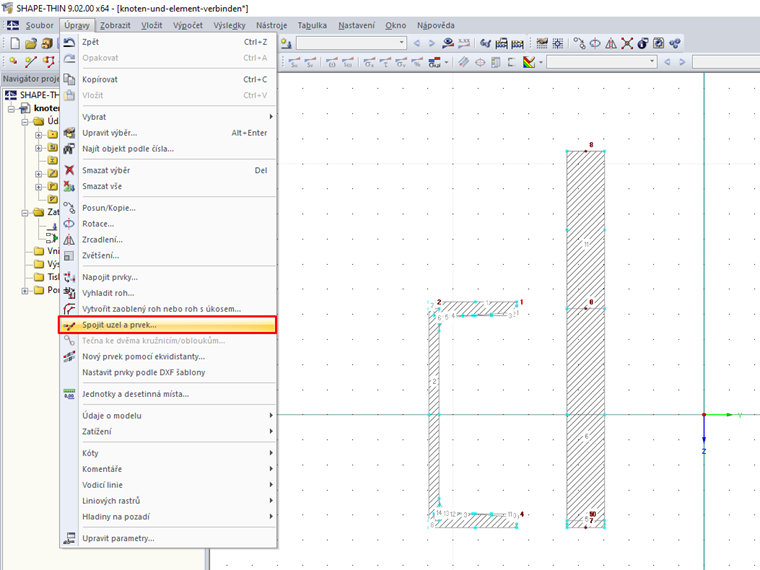Expand the Zatížení submenu
Viewport: 760px width, 570px height.
tap(176, 431)
